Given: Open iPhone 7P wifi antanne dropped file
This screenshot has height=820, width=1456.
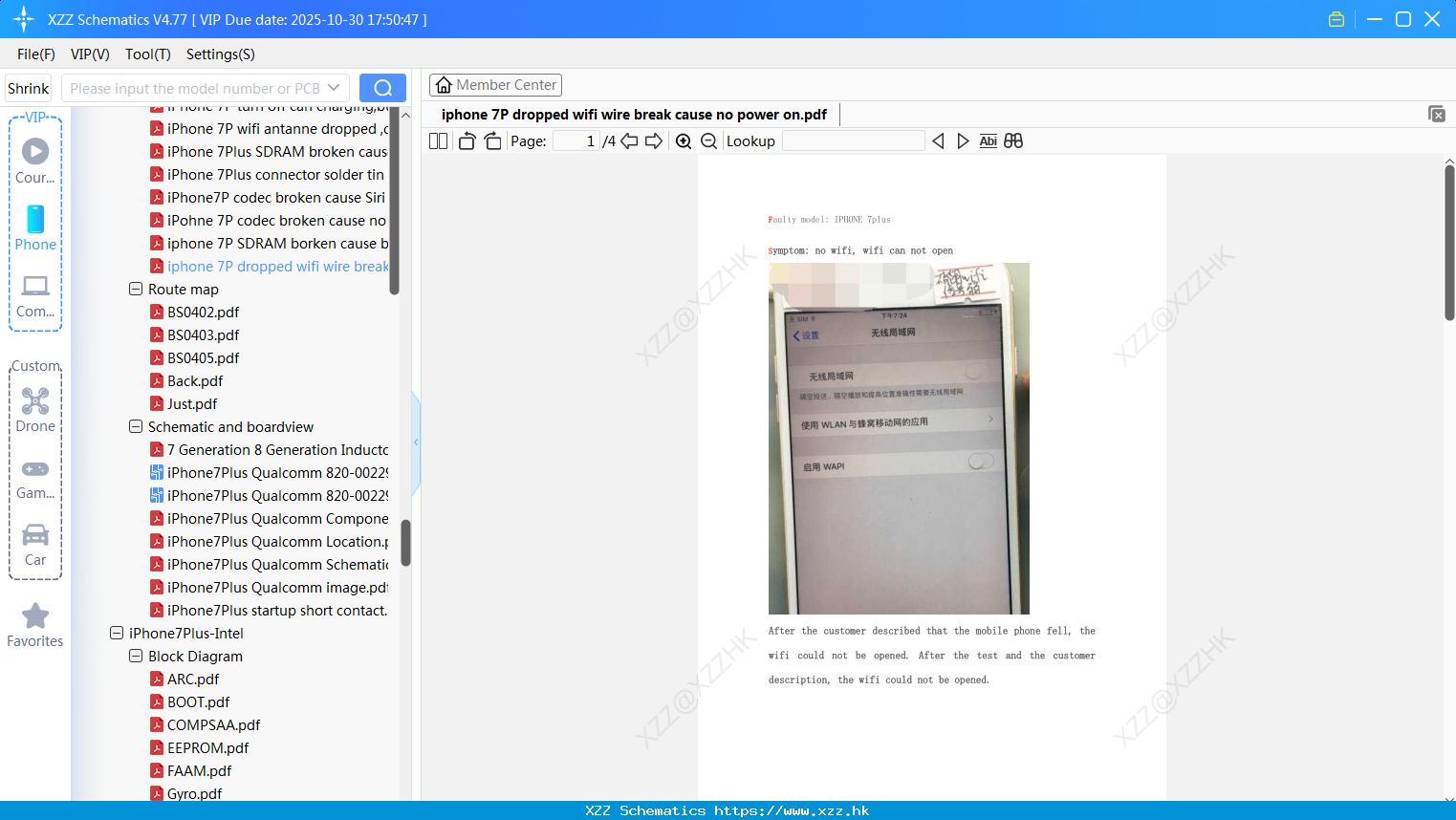Looking at the screenshot, I should 270,128.
